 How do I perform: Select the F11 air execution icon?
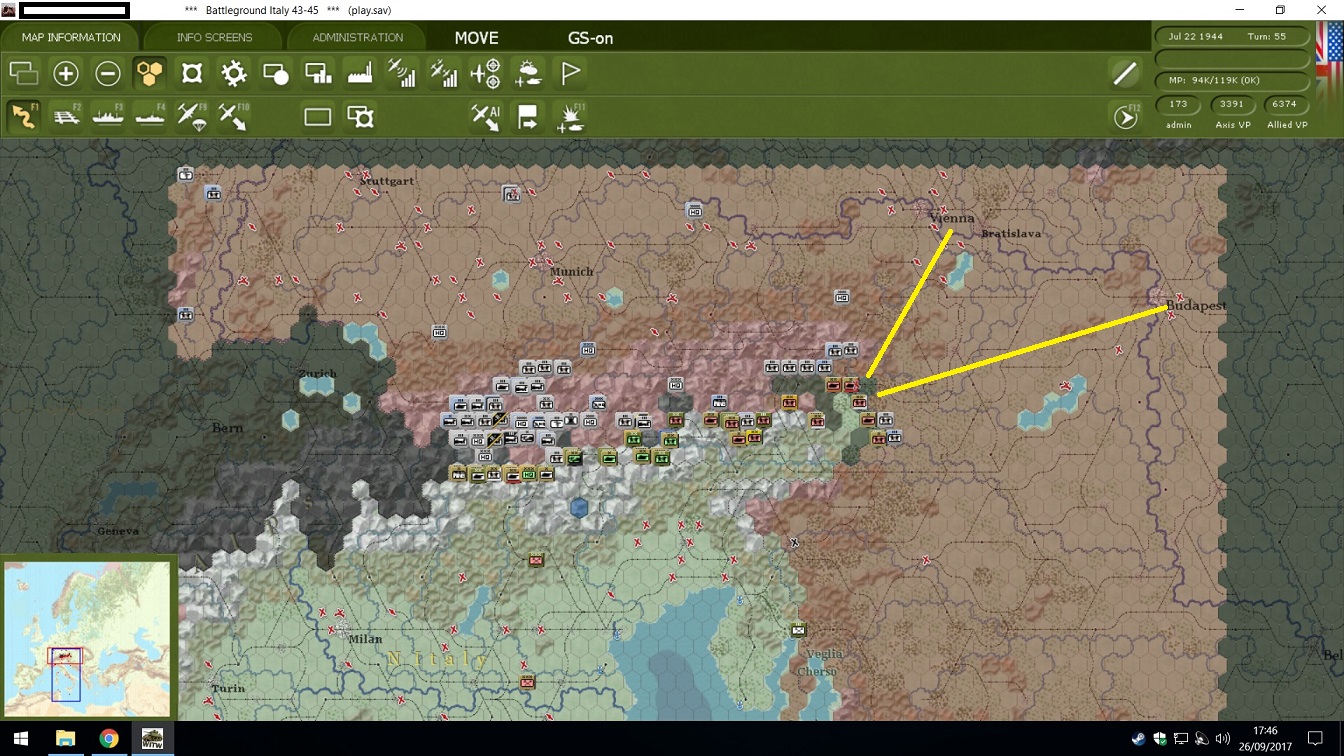[x=570, y=117]
